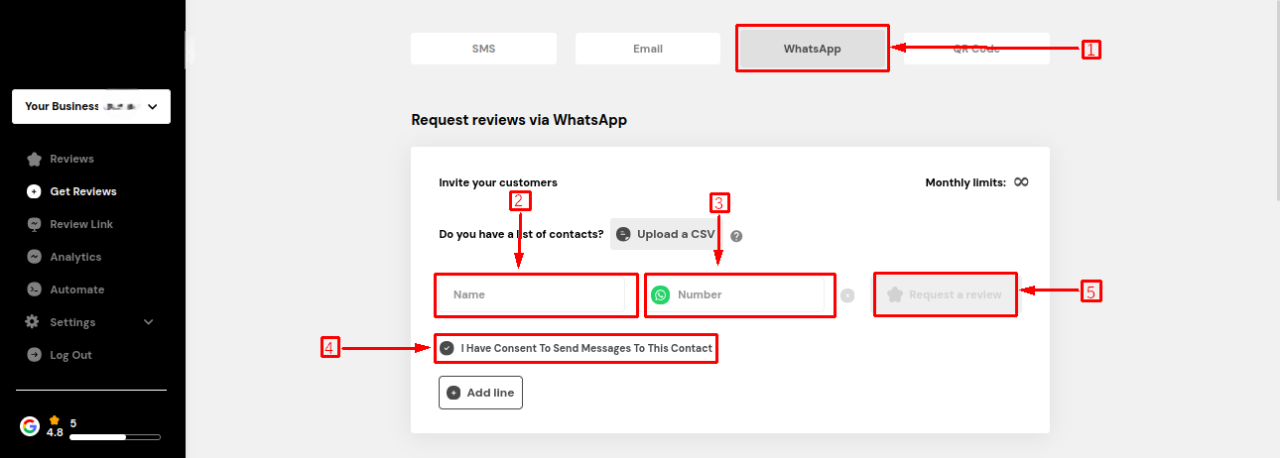Switch to the Email tab

click(647, 49)
